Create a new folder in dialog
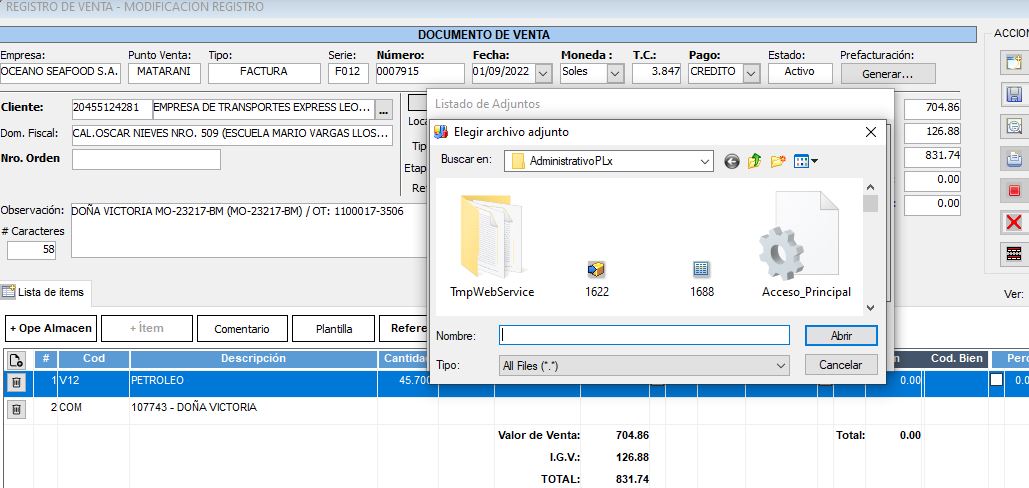Screen dimensions: 1029x488 click(778, 161)
